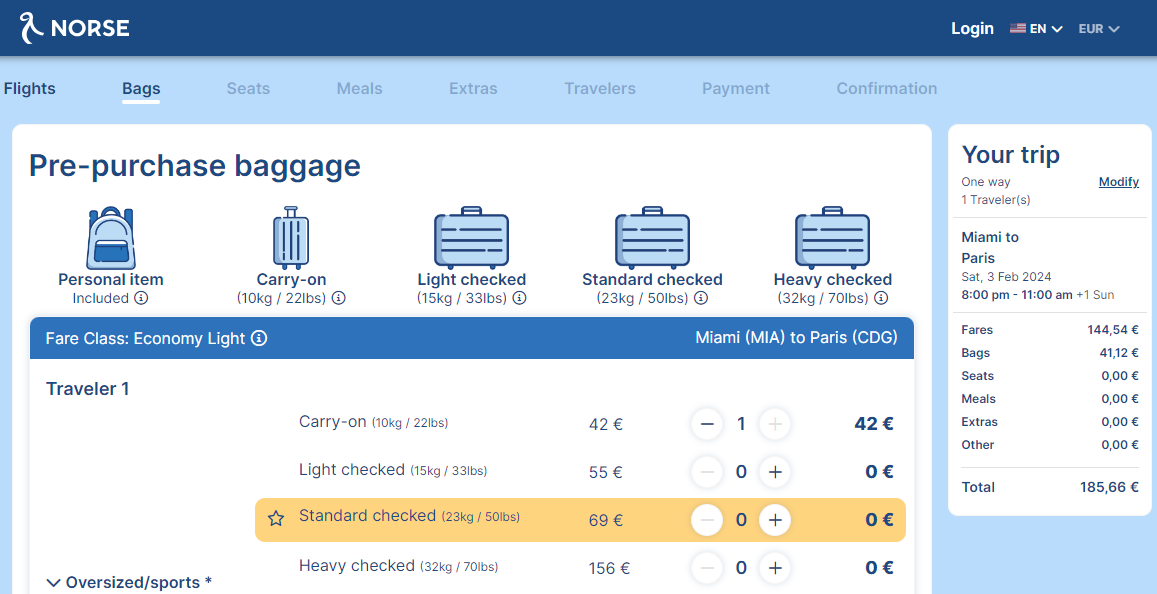Add one Standard checked bag with plus
Screen dimensions: 1157x594
pyautogui.click(x=775, y=520)
